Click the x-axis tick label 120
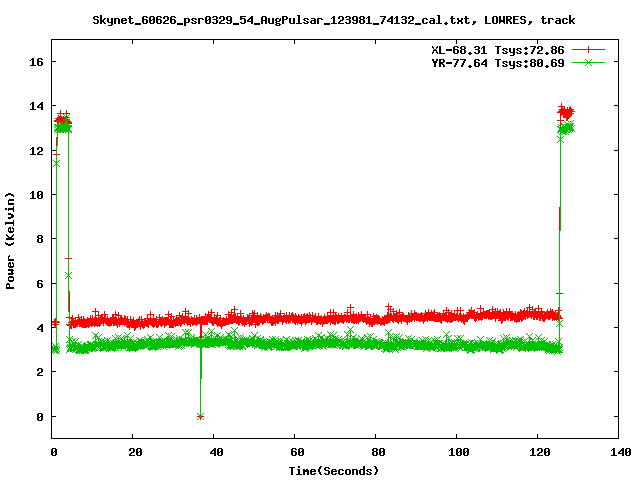Viewport: 640px width, 480px height. (539, 452)
